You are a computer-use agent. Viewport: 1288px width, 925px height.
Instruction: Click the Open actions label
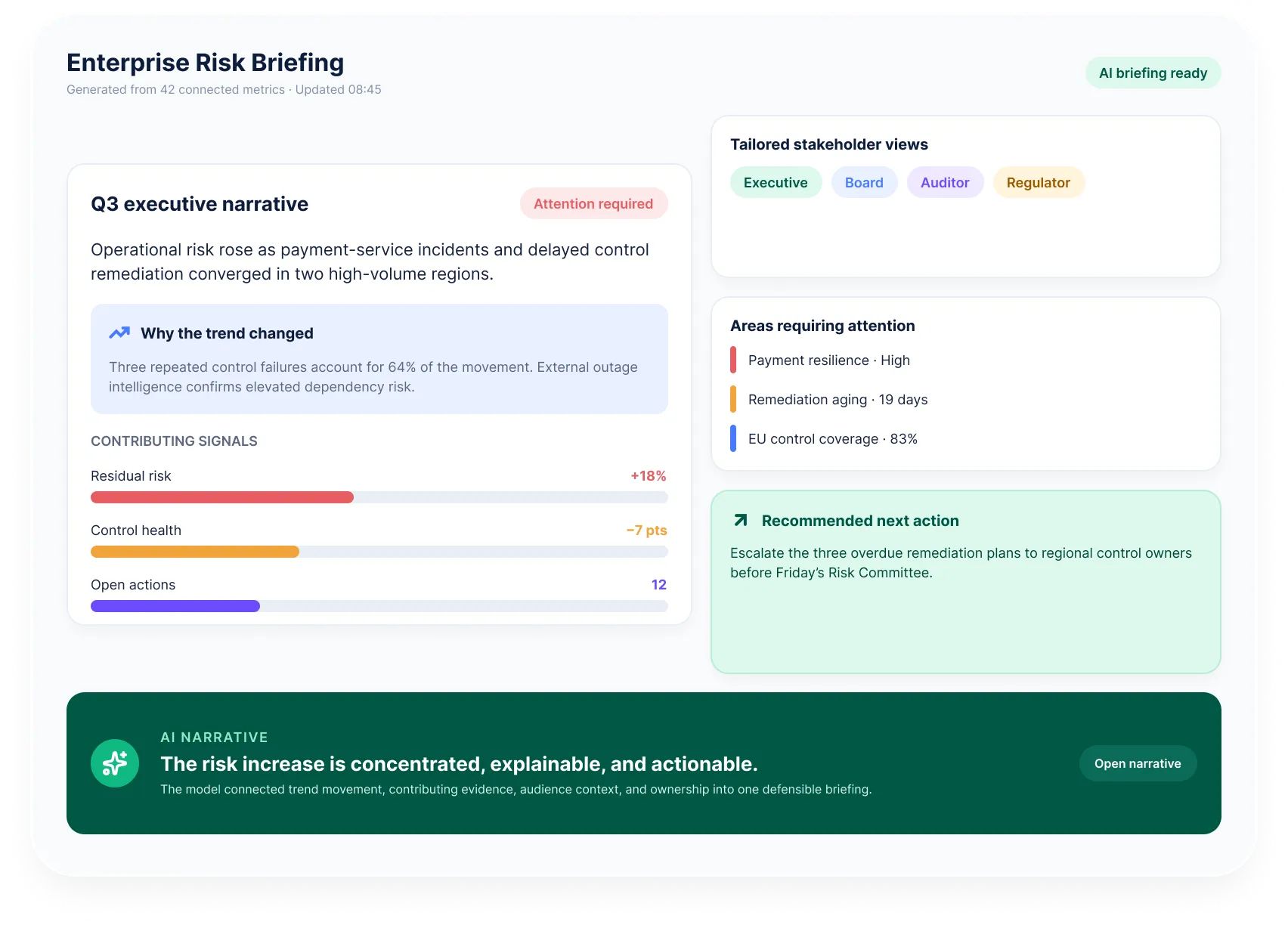coord(133,585)
